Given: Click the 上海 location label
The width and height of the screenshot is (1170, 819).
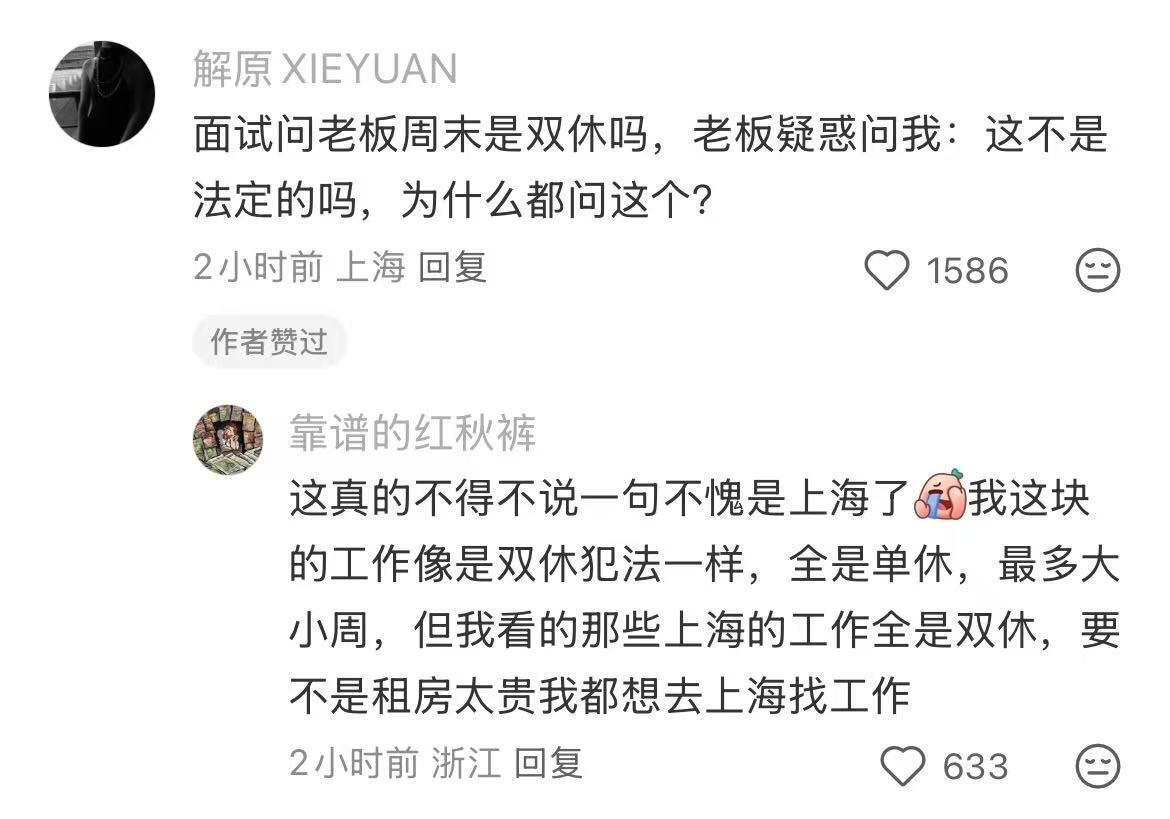Looking at the screenshot, I should tap(371, 268).
